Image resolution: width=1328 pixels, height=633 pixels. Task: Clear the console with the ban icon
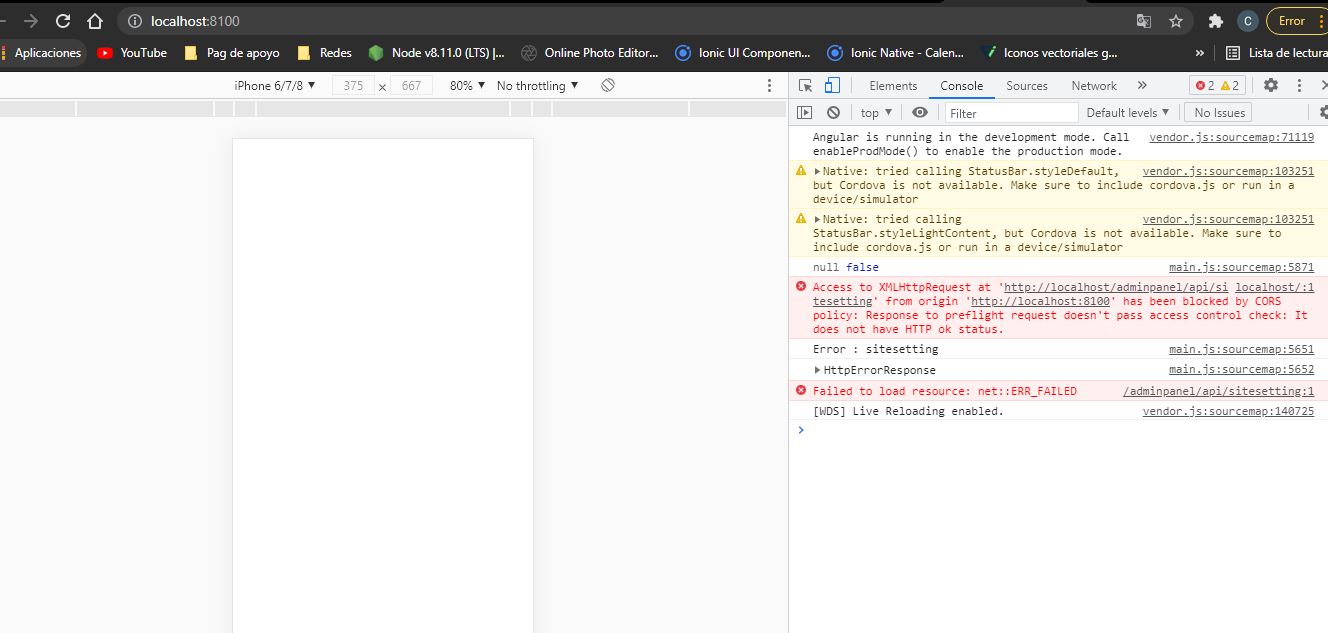[833, 113]
